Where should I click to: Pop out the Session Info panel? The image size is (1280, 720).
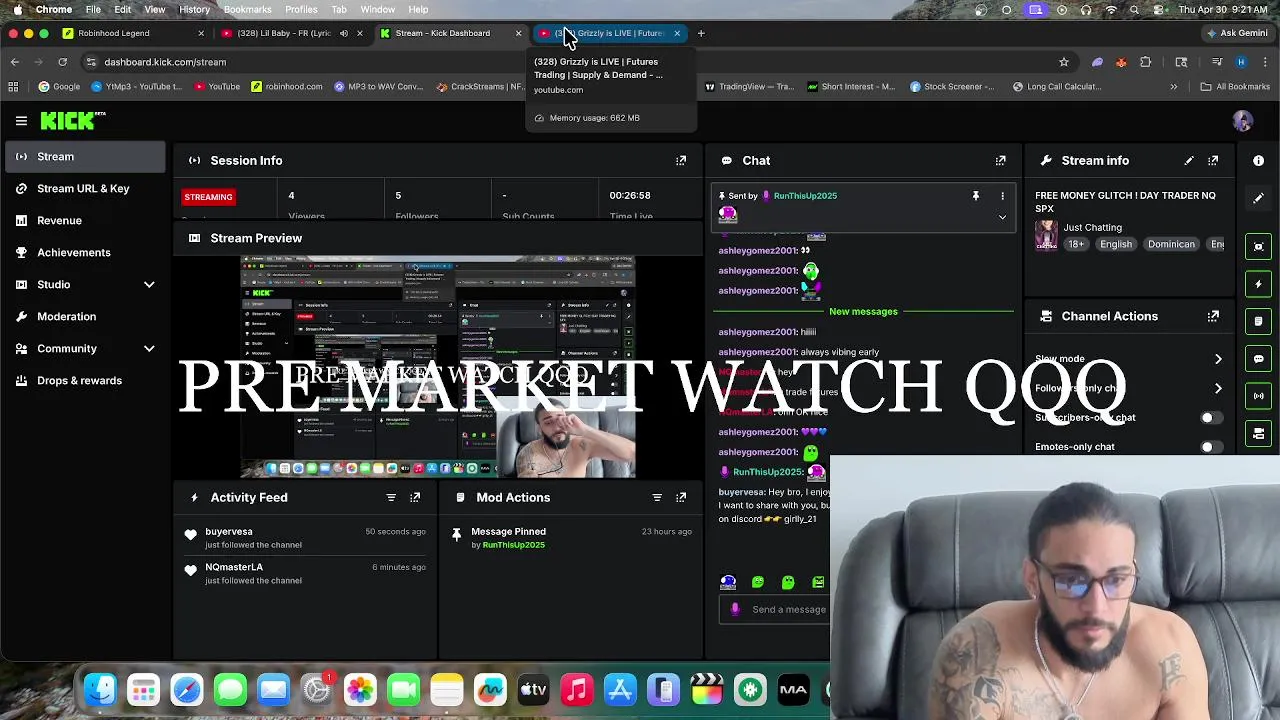[681, 160]
